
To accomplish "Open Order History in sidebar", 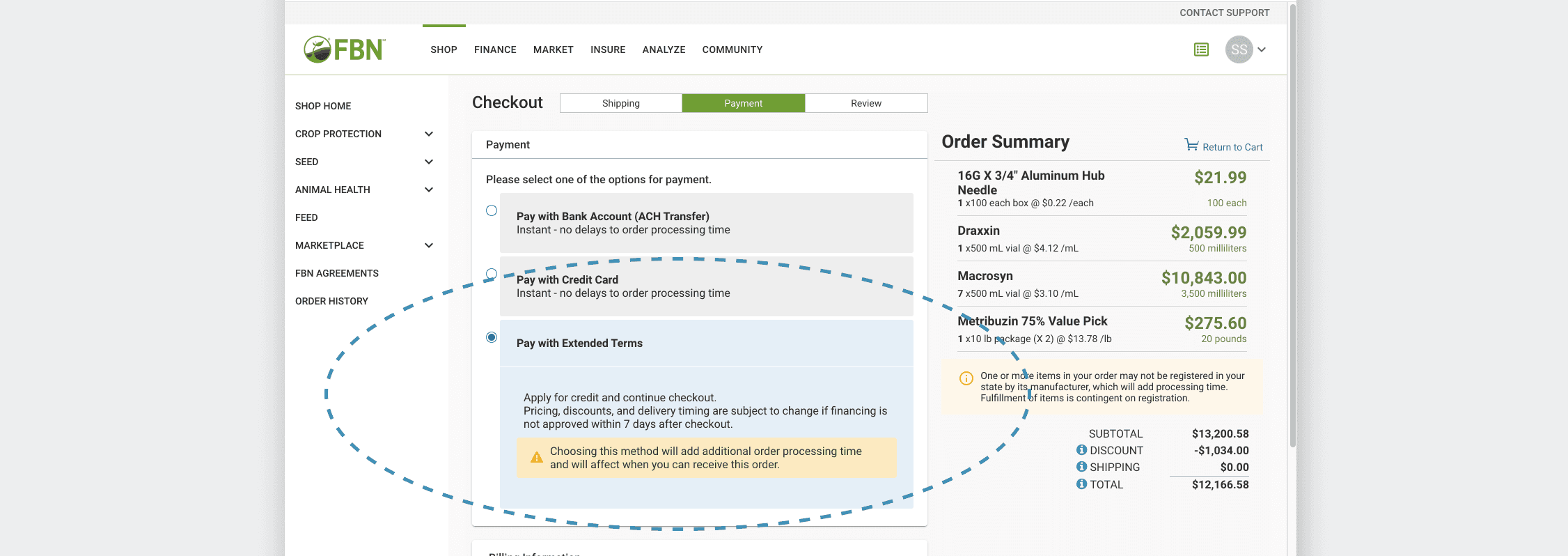I will click(331, 301).
